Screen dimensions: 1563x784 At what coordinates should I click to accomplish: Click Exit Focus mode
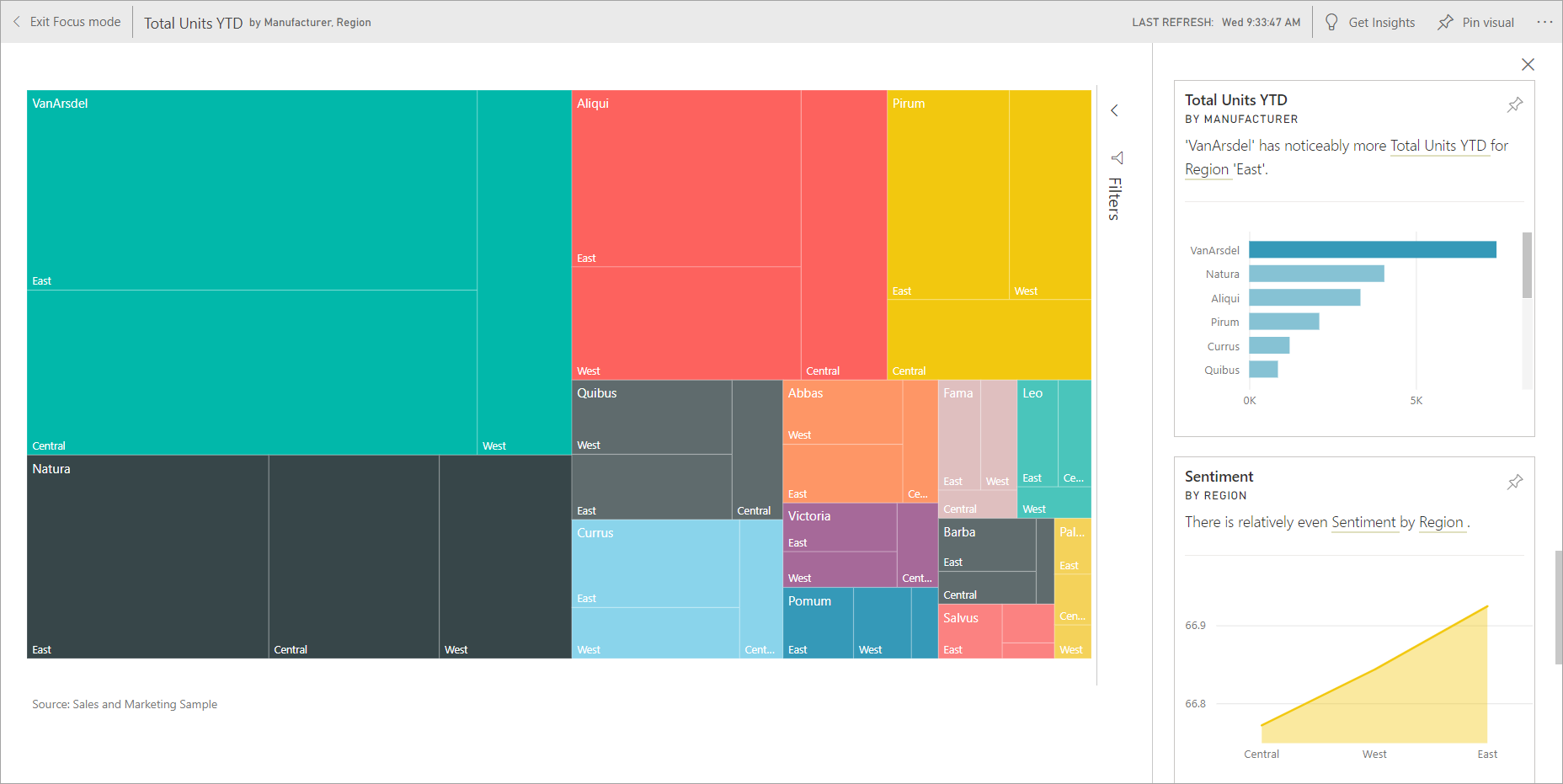click(74, 21)
